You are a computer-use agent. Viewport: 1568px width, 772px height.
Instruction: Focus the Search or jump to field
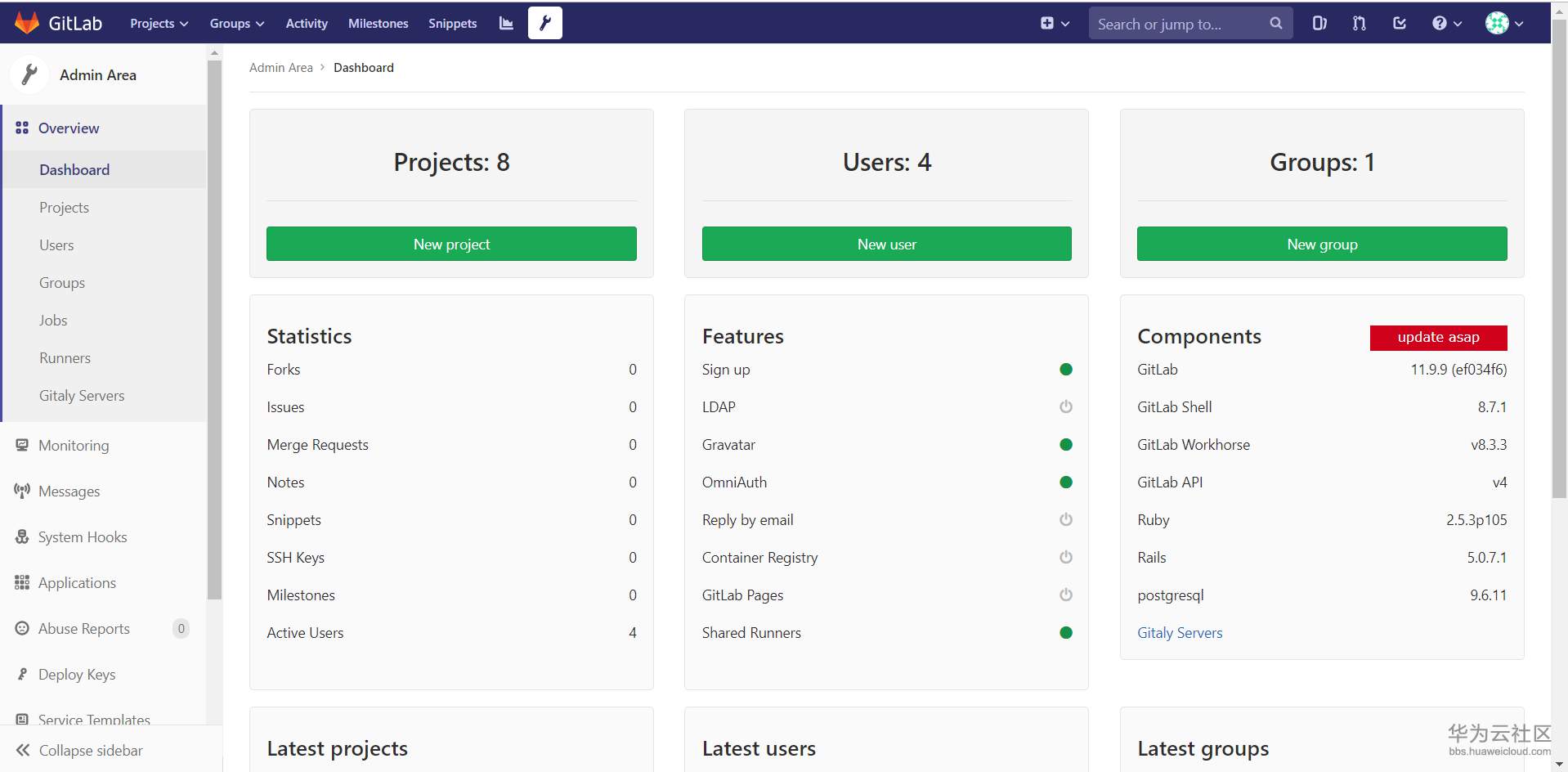[1177, 24]
